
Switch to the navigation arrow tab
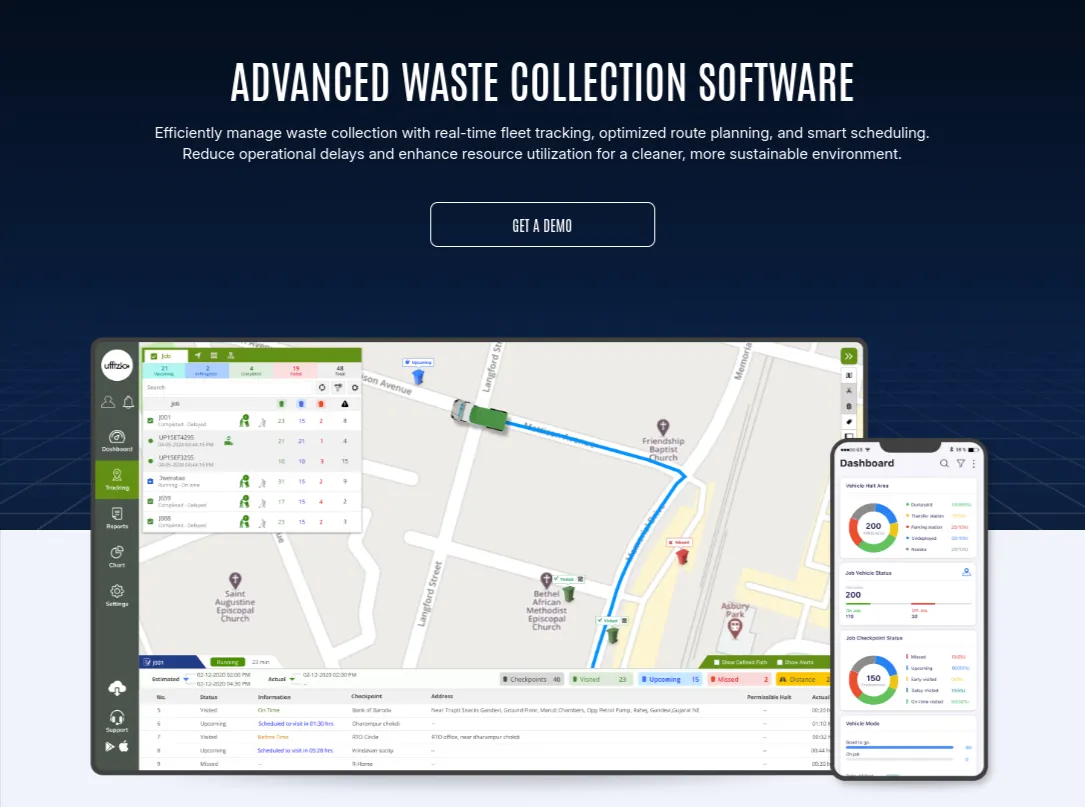pos(197,355)
